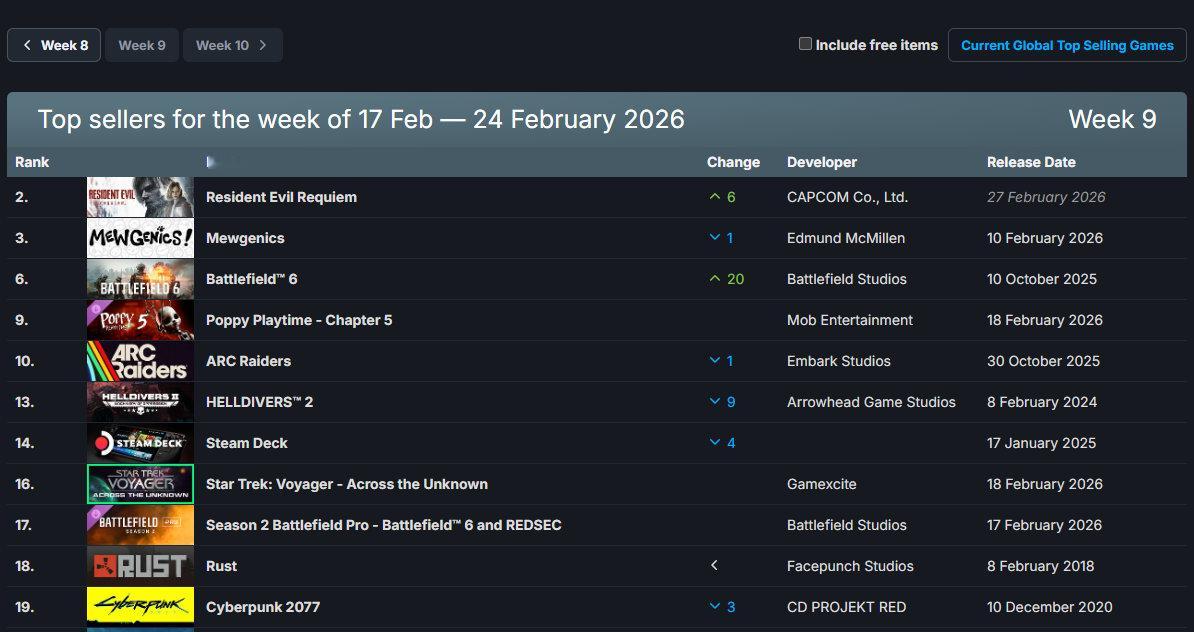Open Poppy Playtime - Chapter 5 title
The width and height of the screenshot is (1194, 632).
[299, 321]
